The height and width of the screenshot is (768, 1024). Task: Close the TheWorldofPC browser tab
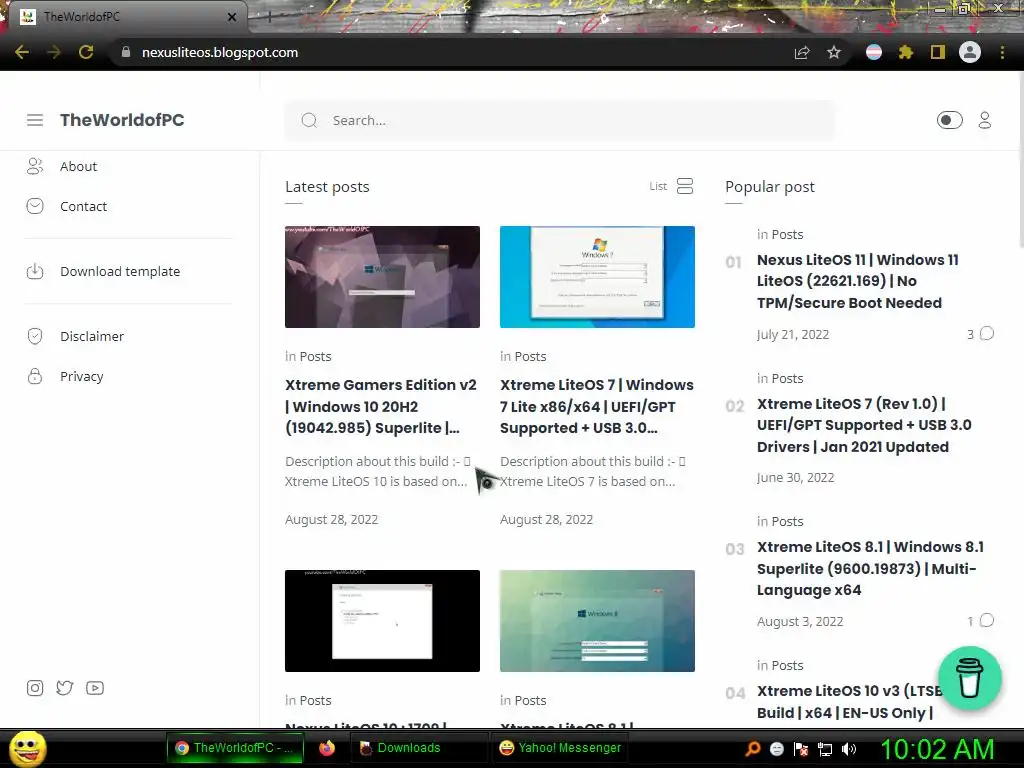click(232, 17)
